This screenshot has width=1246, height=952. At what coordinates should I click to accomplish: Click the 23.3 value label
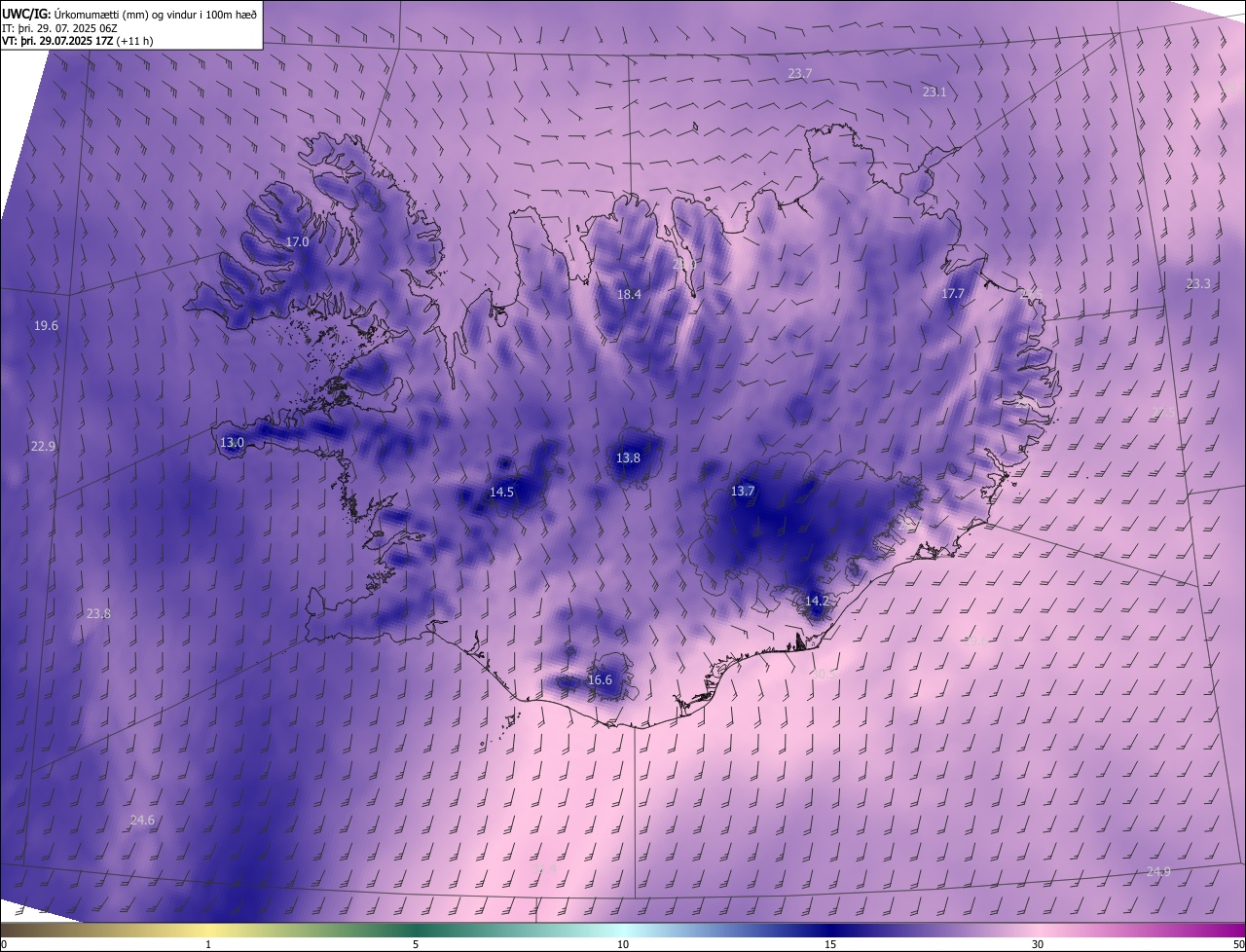tap(1198, 283)
